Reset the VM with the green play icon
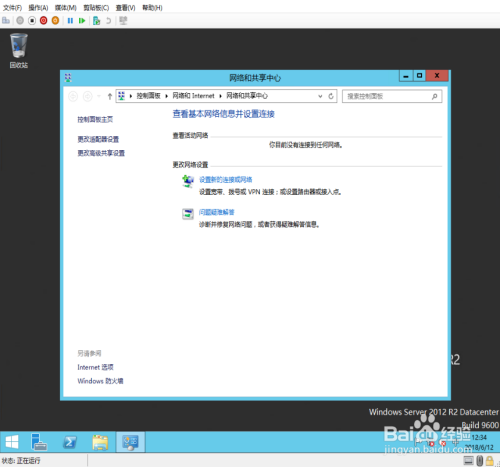The width and height of the screenshot is (500, 467). (82, 21)
